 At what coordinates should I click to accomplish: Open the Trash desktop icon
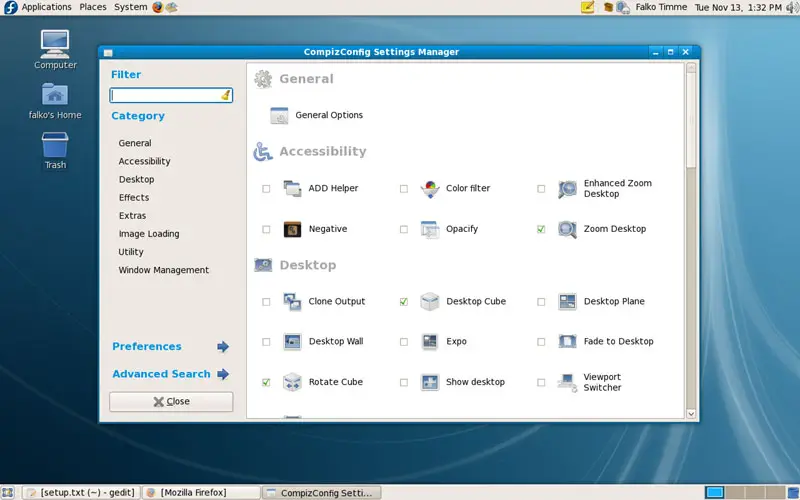[55, 144]
